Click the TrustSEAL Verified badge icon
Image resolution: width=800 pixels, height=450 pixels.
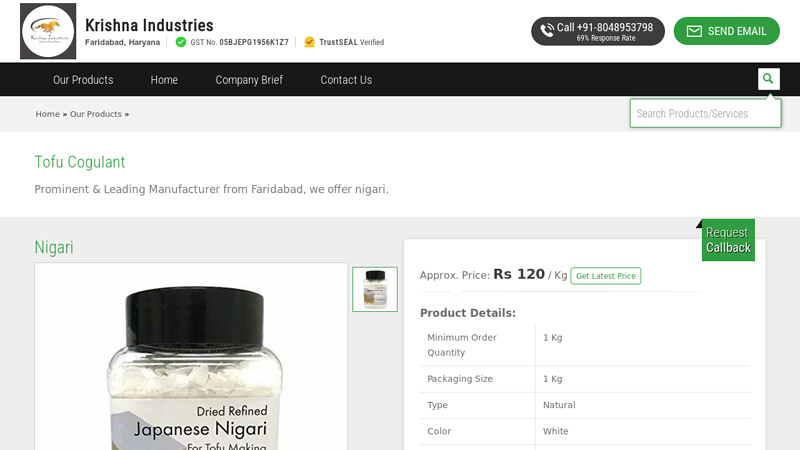point(310,42)
